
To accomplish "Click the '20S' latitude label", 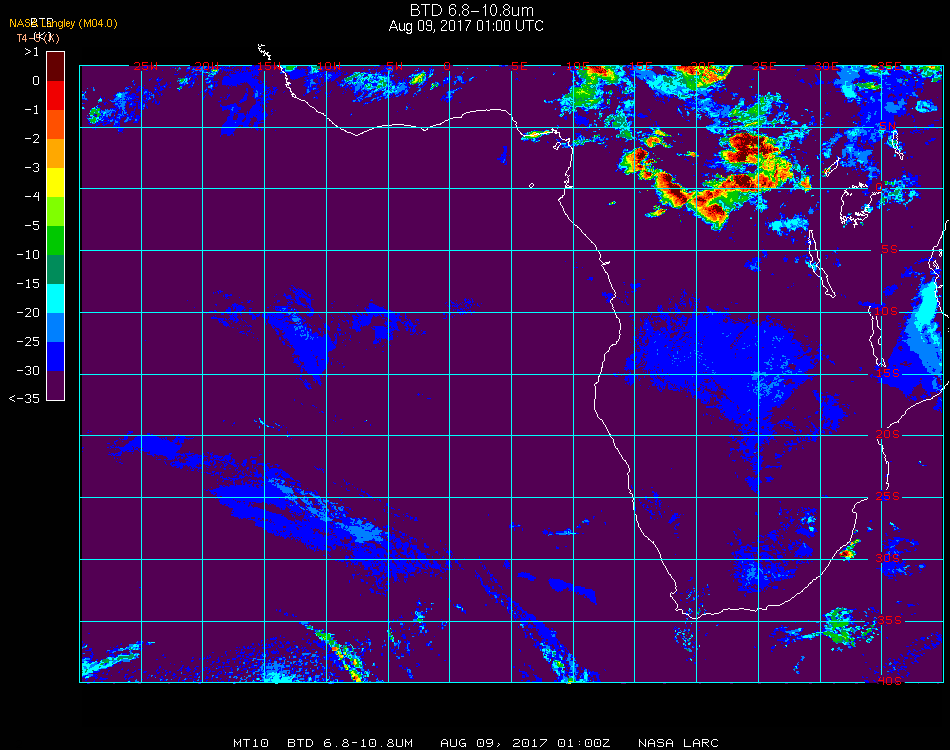I will [888, 435].
